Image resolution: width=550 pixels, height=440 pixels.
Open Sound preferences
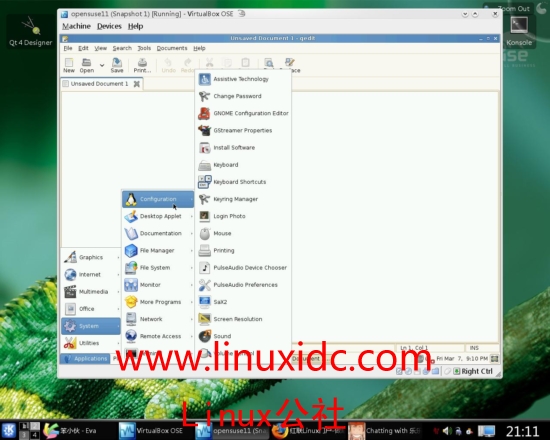point(243,336)
